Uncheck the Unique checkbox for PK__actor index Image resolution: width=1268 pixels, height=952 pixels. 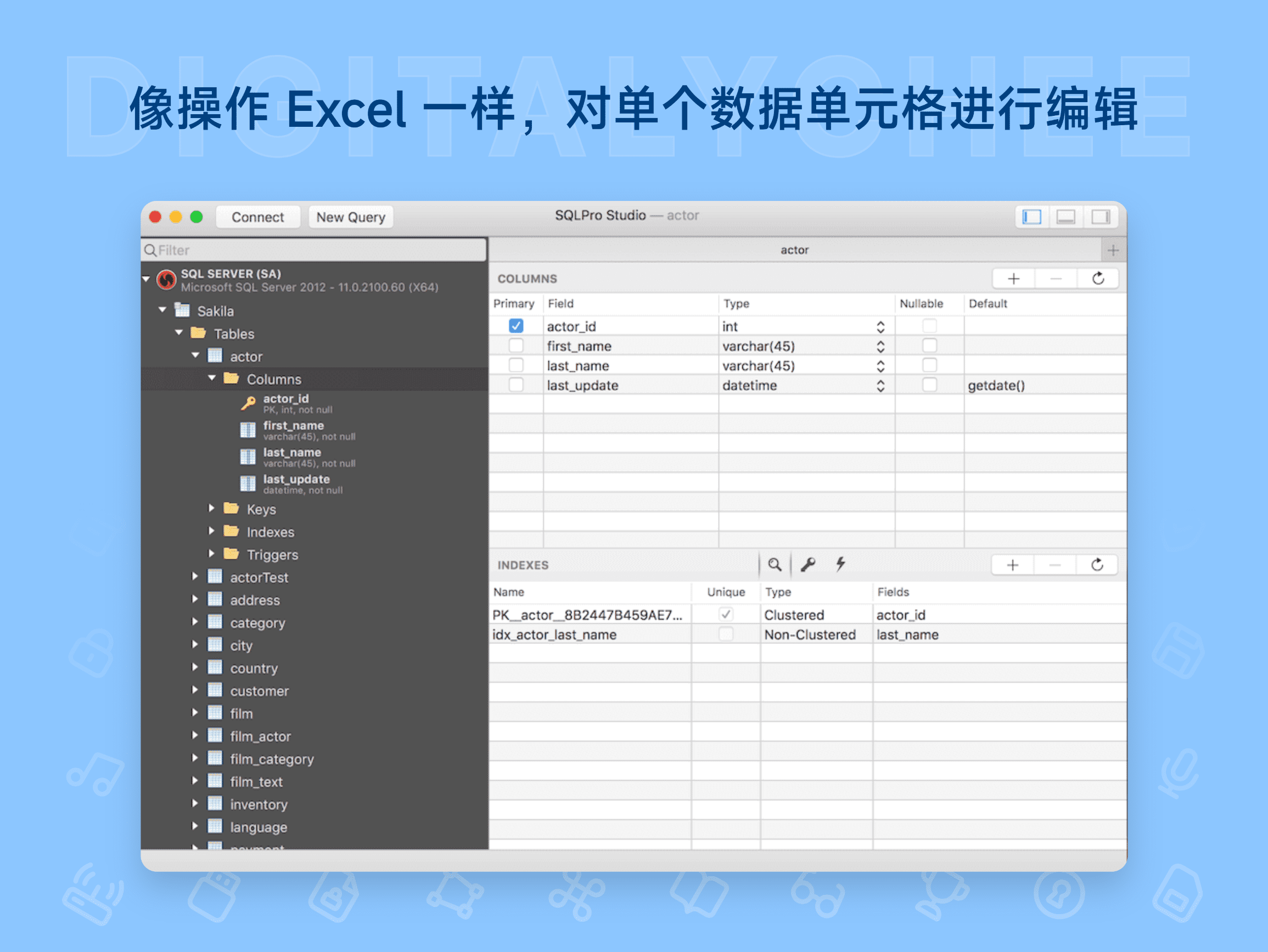pyautogui.click(x=726, y=614)
